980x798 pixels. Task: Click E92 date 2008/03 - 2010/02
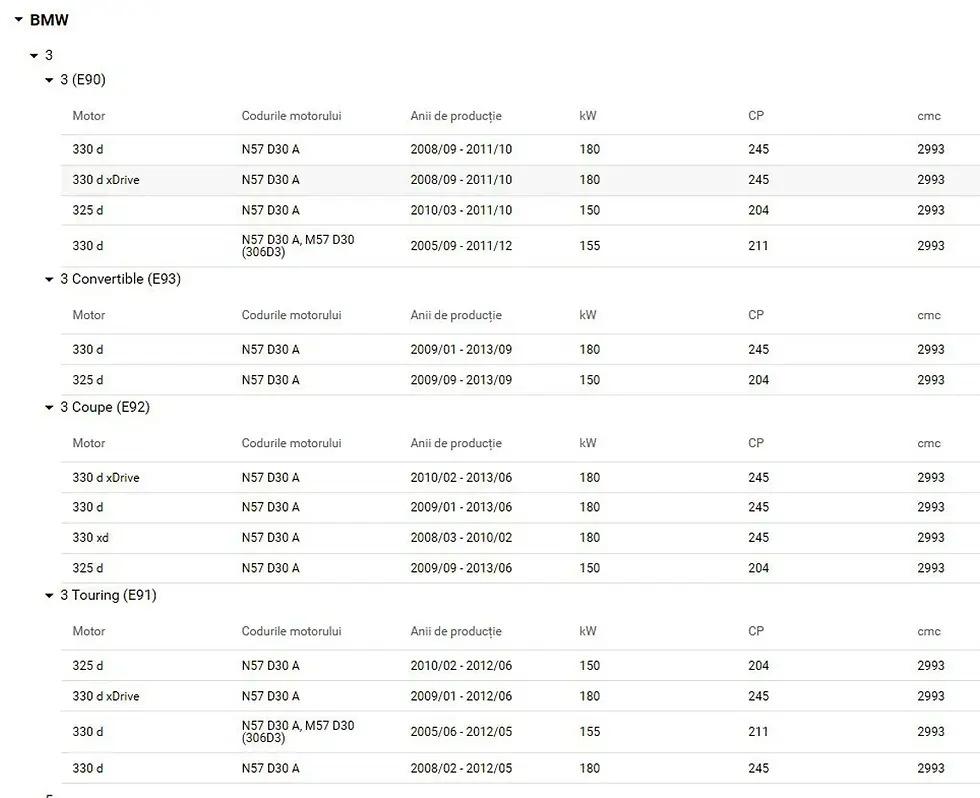[461, 537]
